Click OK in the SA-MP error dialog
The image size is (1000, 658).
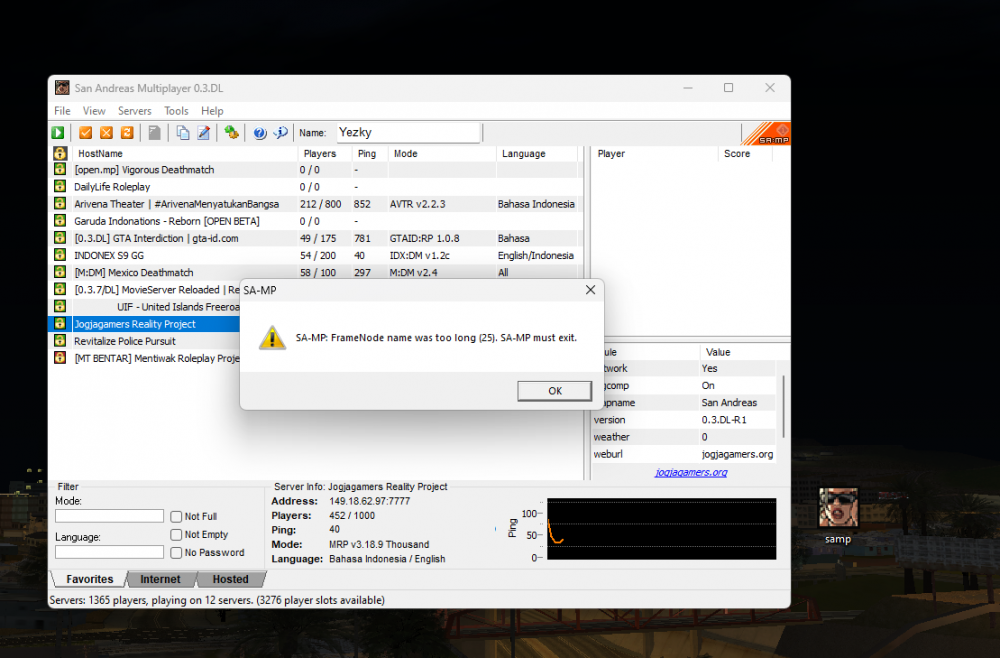coord(554,391)
